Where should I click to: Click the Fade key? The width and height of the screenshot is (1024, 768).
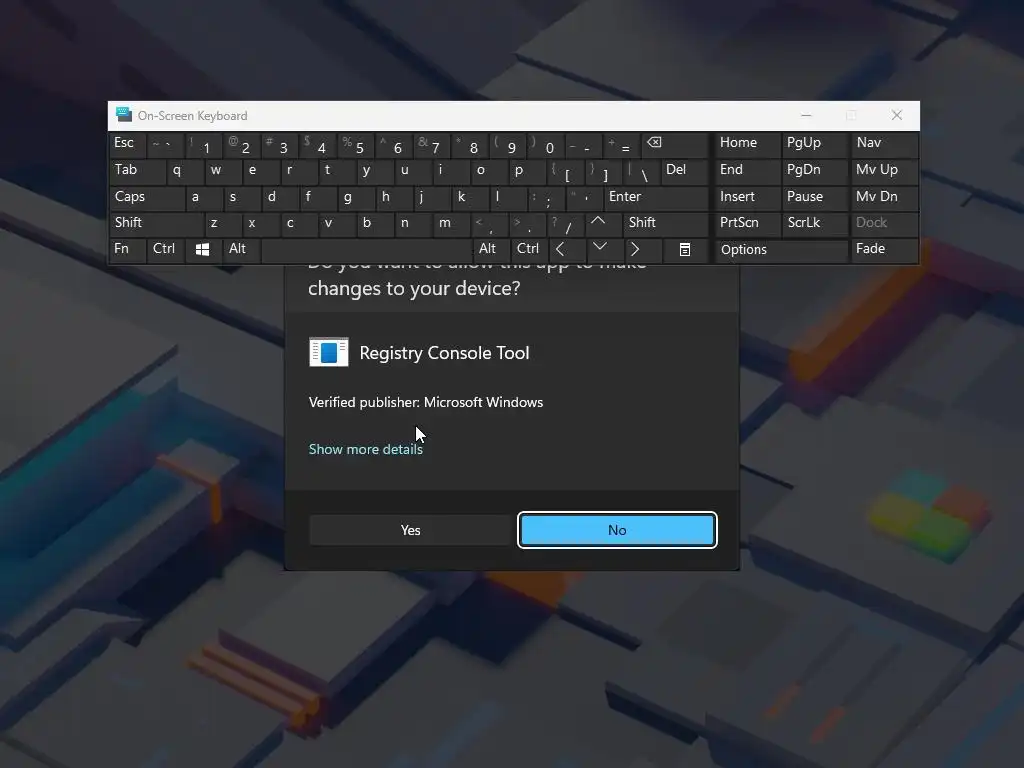pyautogui.click(x=884, y=249)
